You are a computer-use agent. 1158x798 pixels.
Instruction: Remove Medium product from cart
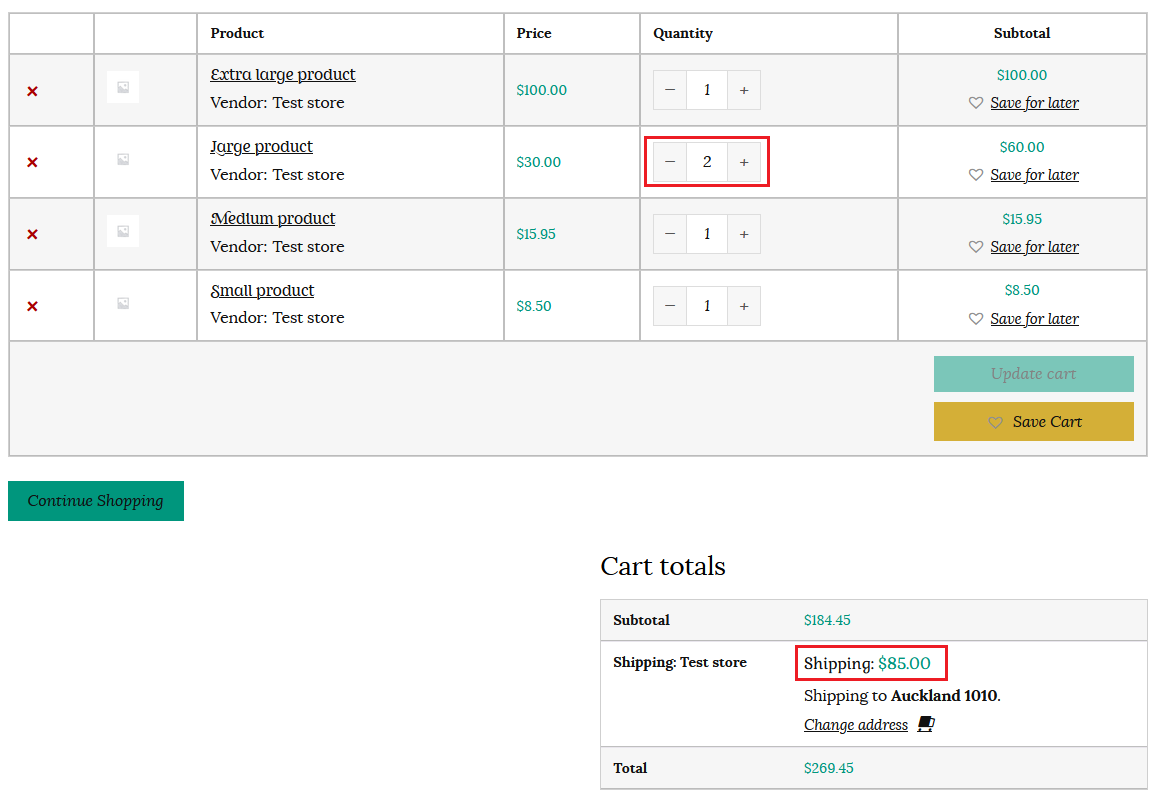pyautogui.click(x=32, y=234)
